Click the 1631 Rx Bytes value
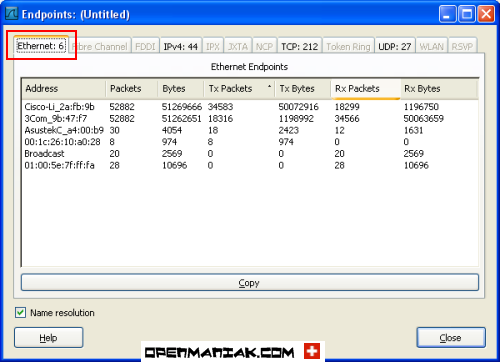 [x=413, y=130]
